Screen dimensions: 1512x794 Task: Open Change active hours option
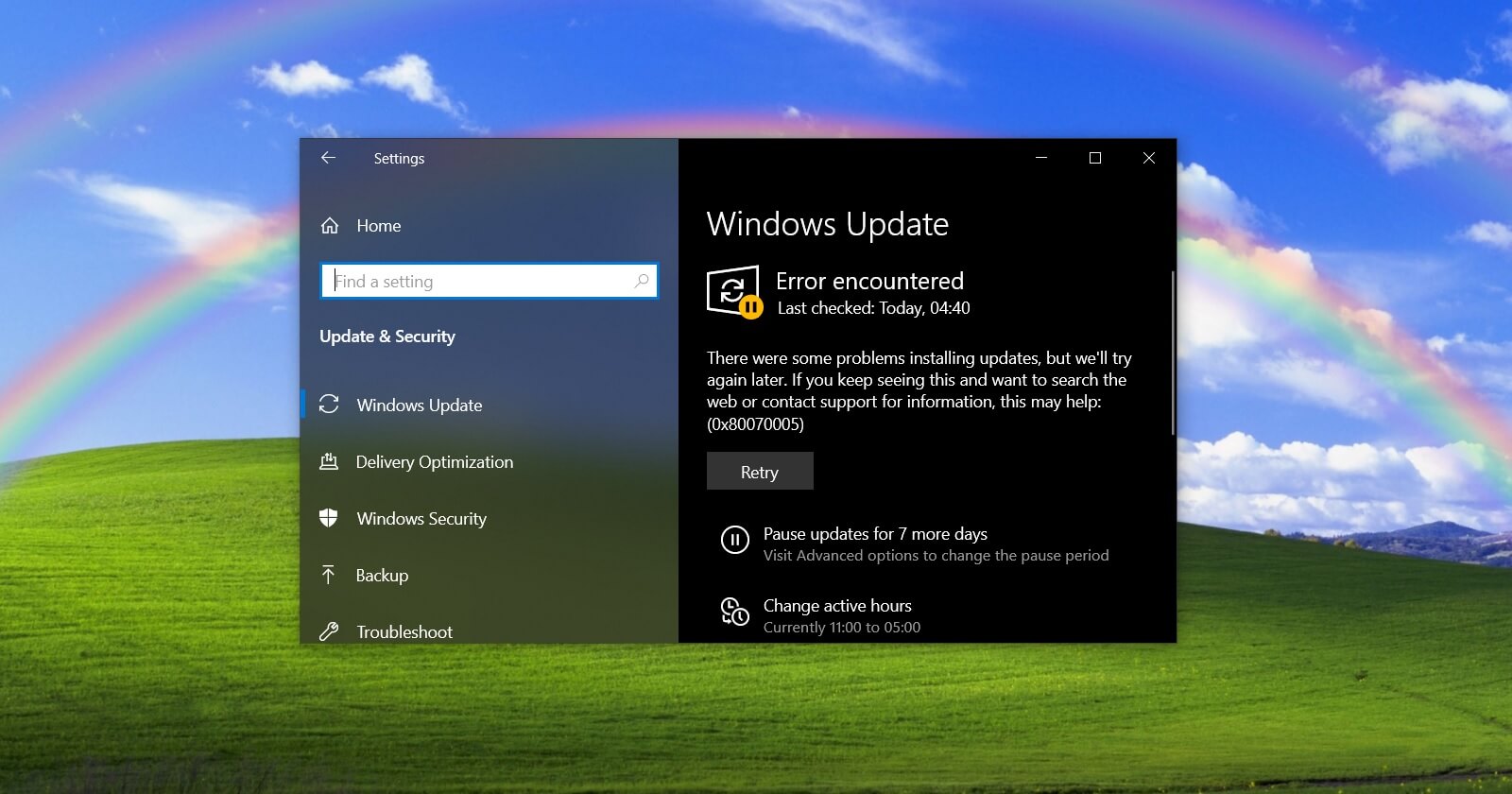point(837,606)
